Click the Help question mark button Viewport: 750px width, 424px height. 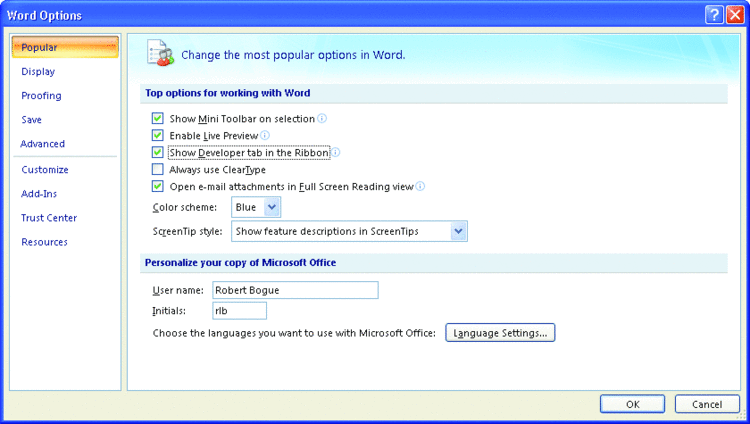(714, 15)
